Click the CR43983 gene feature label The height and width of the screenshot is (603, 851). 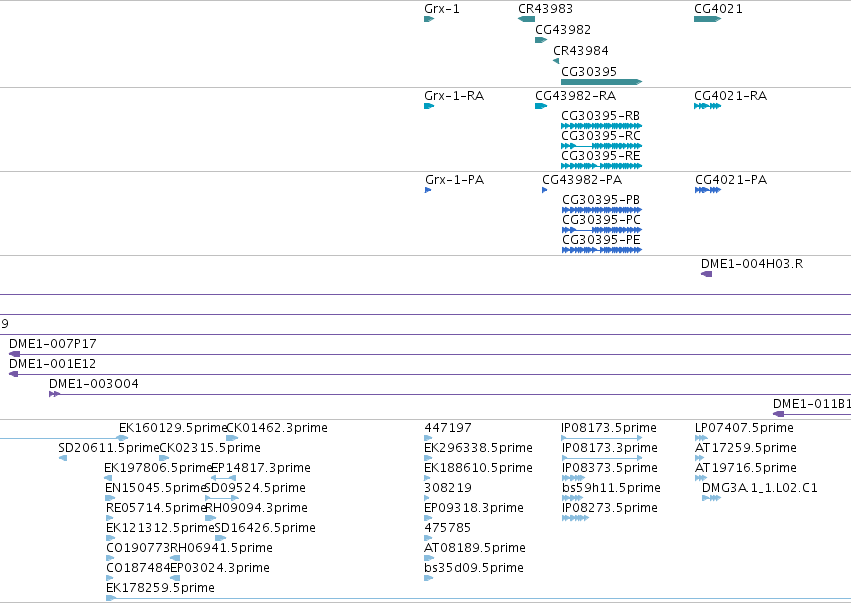point(545,9)
